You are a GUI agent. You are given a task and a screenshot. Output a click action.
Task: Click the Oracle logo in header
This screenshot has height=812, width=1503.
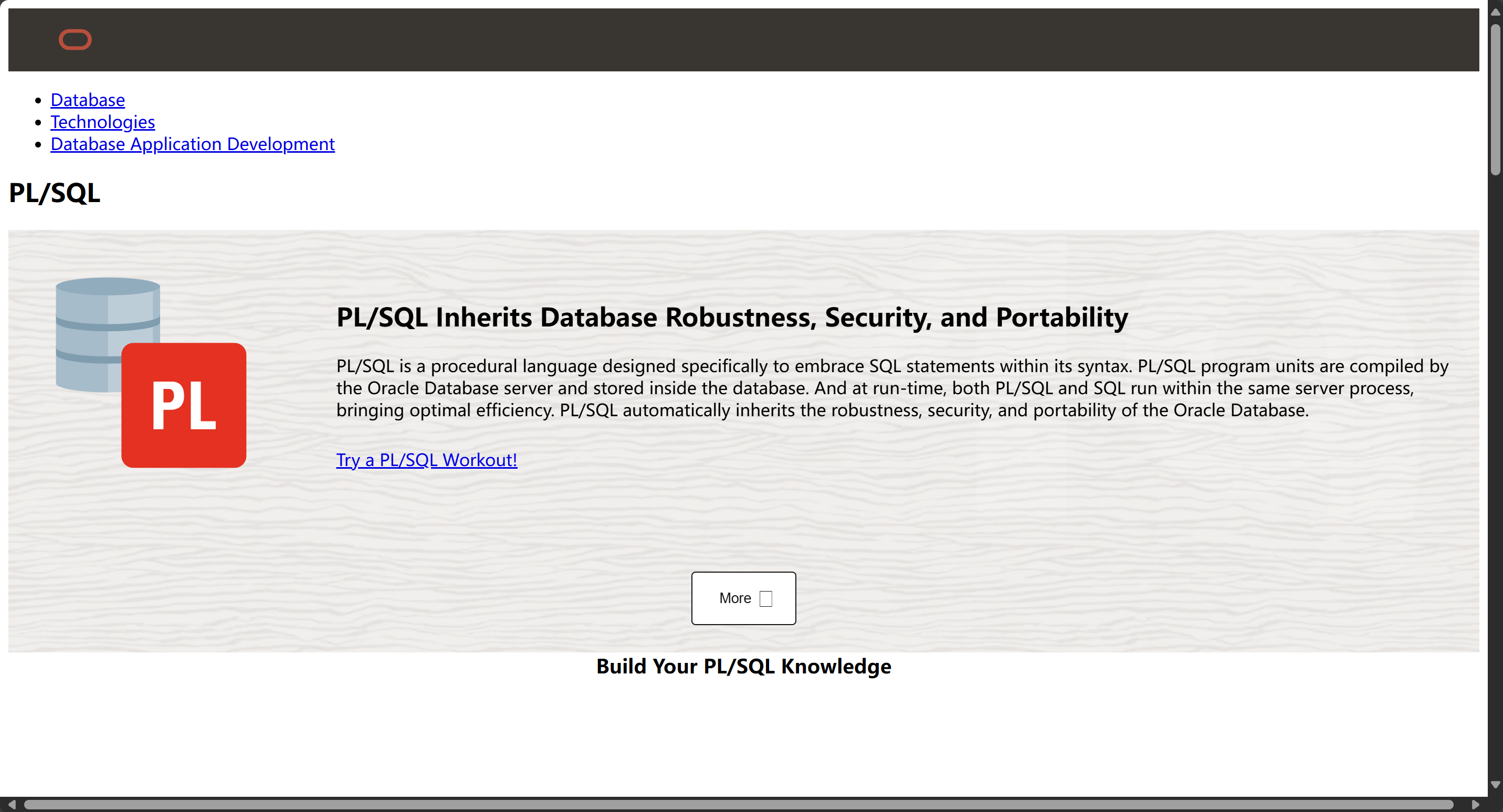(x=75, y=40)
